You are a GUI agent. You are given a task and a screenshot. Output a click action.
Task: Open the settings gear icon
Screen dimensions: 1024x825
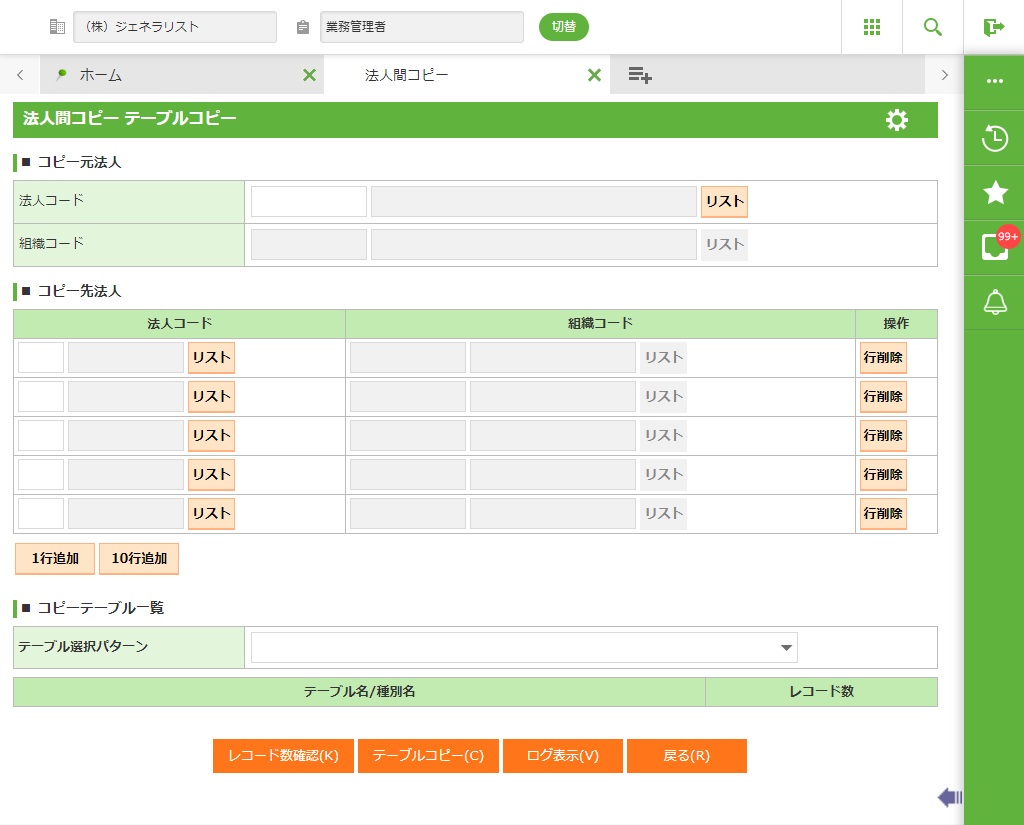pos(897,120)
